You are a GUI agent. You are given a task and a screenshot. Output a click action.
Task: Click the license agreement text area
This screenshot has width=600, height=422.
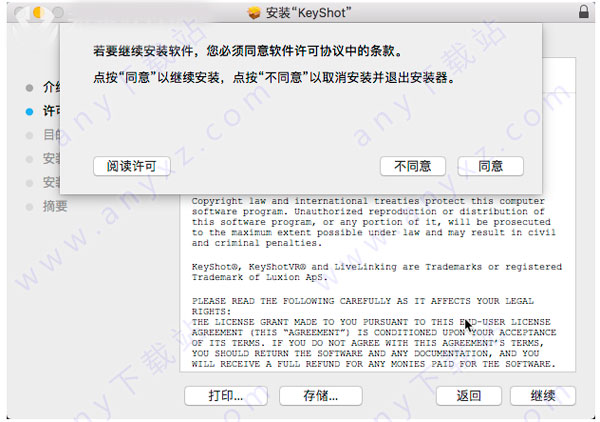377,283
